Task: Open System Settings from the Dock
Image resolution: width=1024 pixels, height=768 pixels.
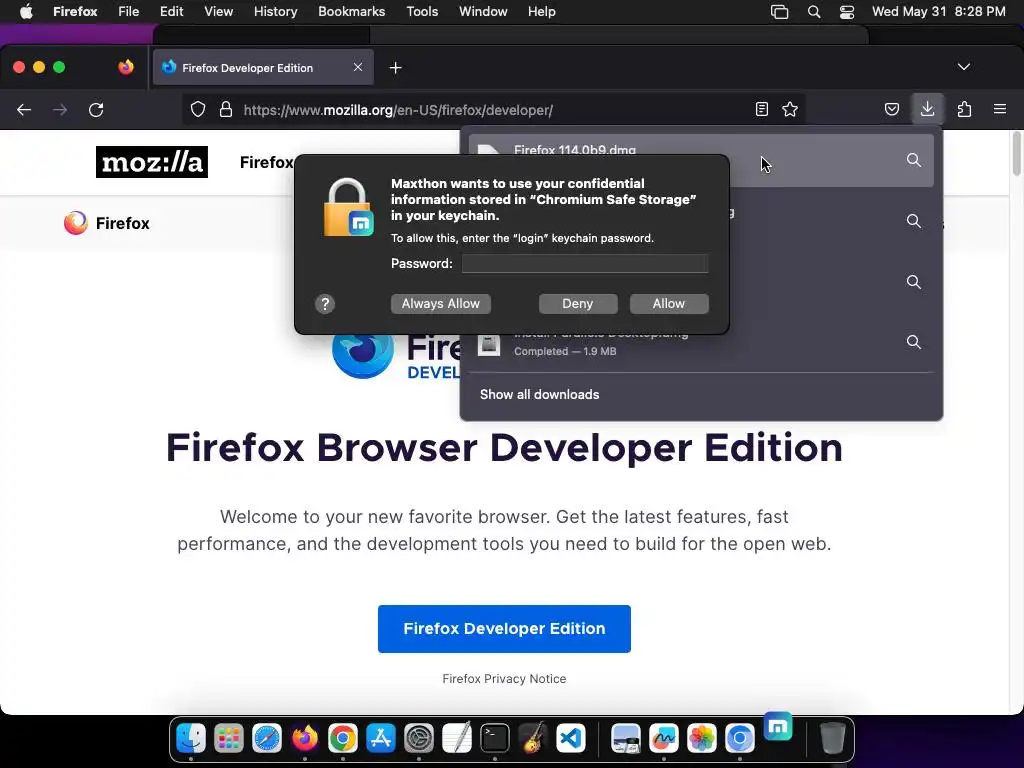Action: pos(419,739)
